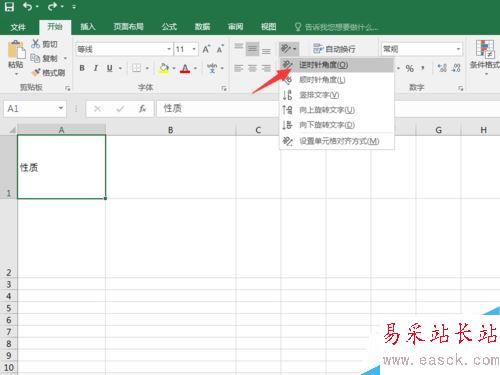Open the font name dropdown

(x=169, y=49)
